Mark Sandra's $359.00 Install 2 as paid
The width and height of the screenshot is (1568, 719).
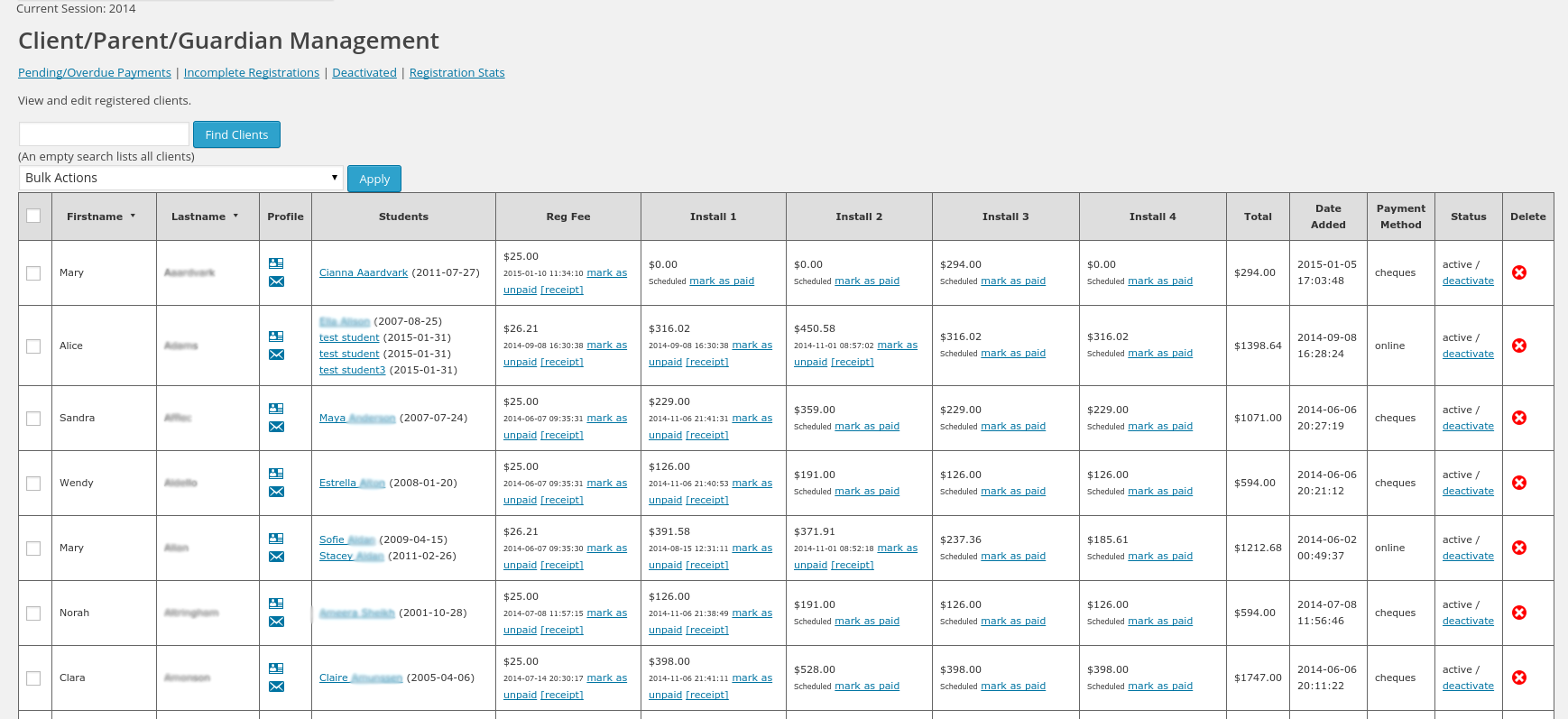tap(867, 426)
